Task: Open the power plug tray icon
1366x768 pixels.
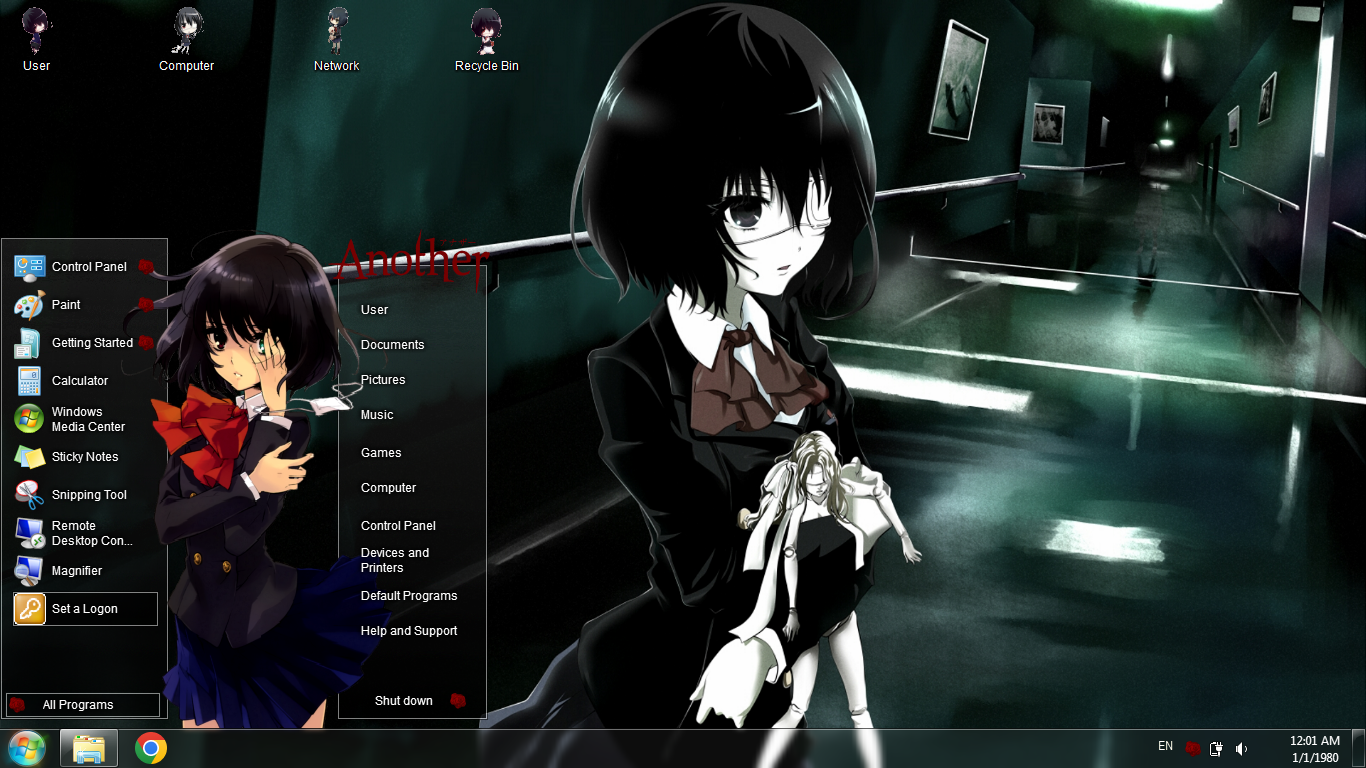Action: pos(1216,748)
